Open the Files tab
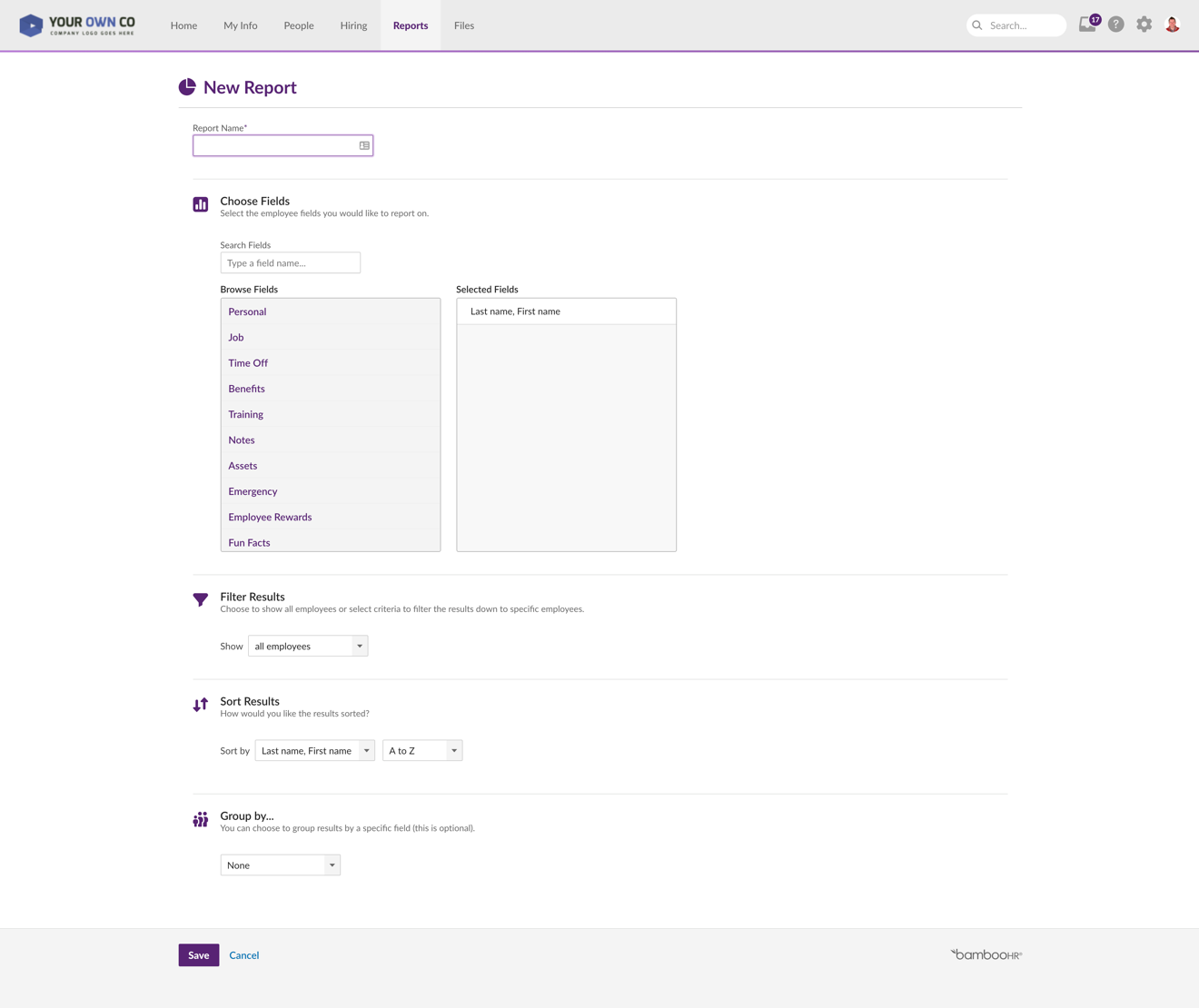This screenshot has width=1199, height=1008. 464,25
